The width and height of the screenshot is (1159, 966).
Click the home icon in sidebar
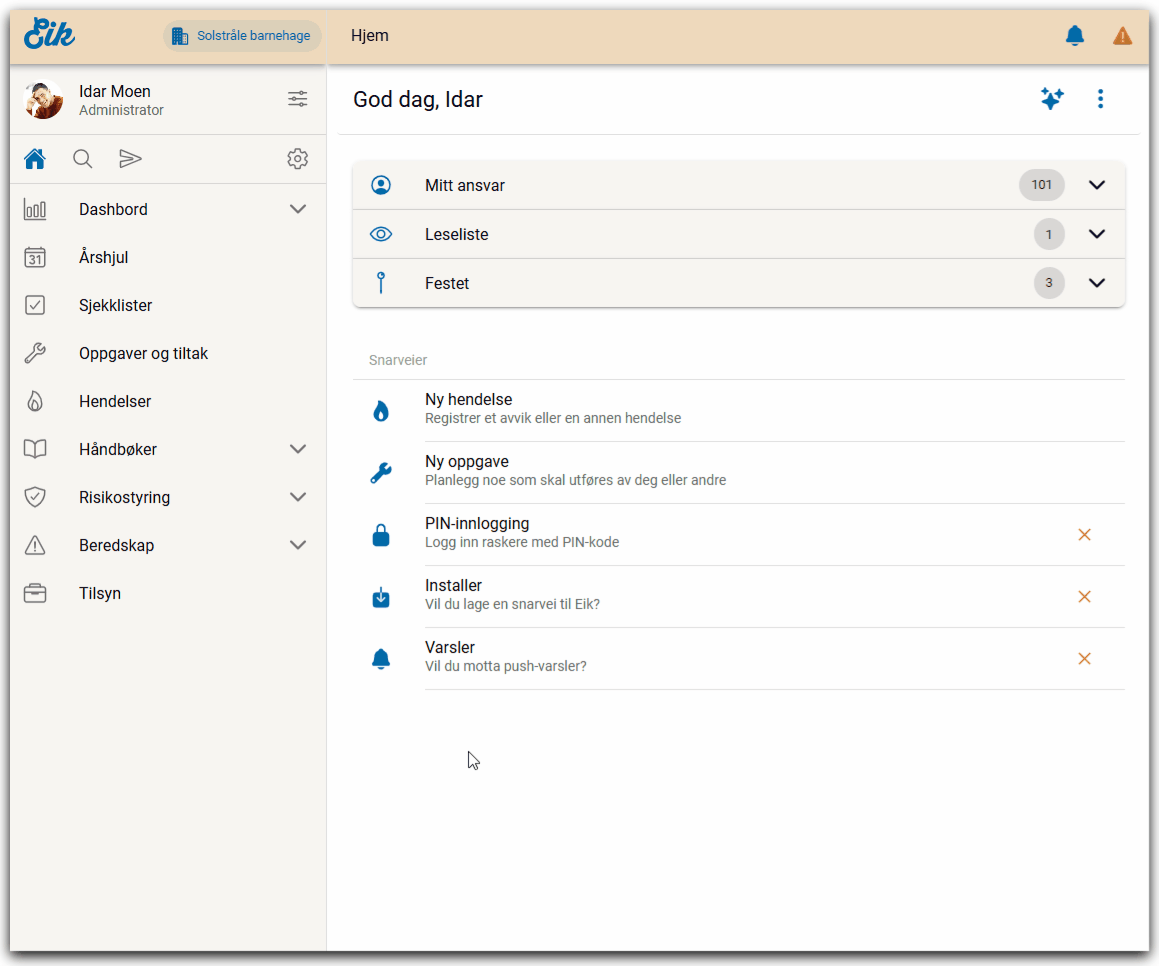pyautogui.click(x=35, y=159)
